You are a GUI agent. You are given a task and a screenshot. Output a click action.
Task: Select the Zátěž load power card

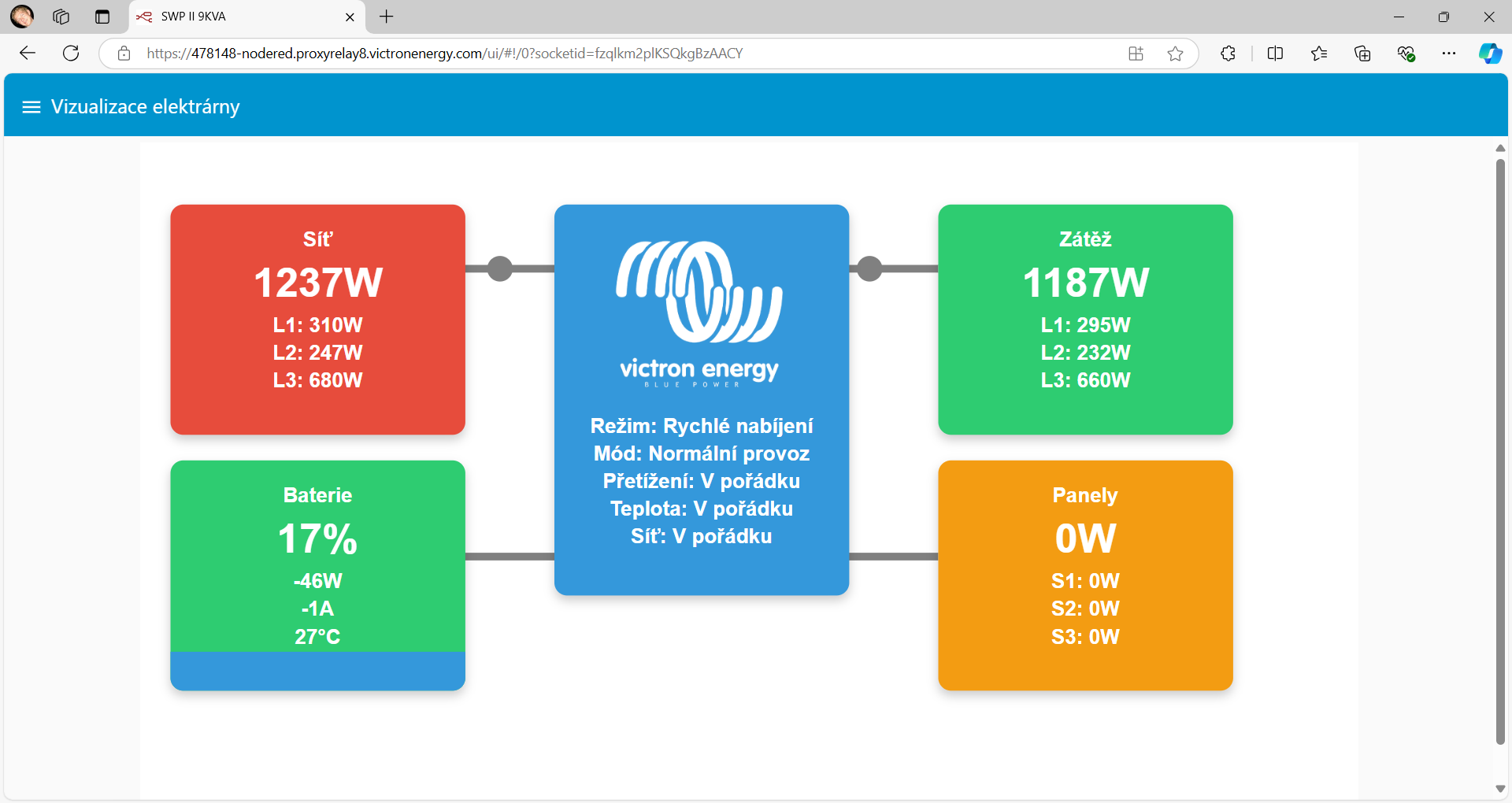click(1085, 320)
